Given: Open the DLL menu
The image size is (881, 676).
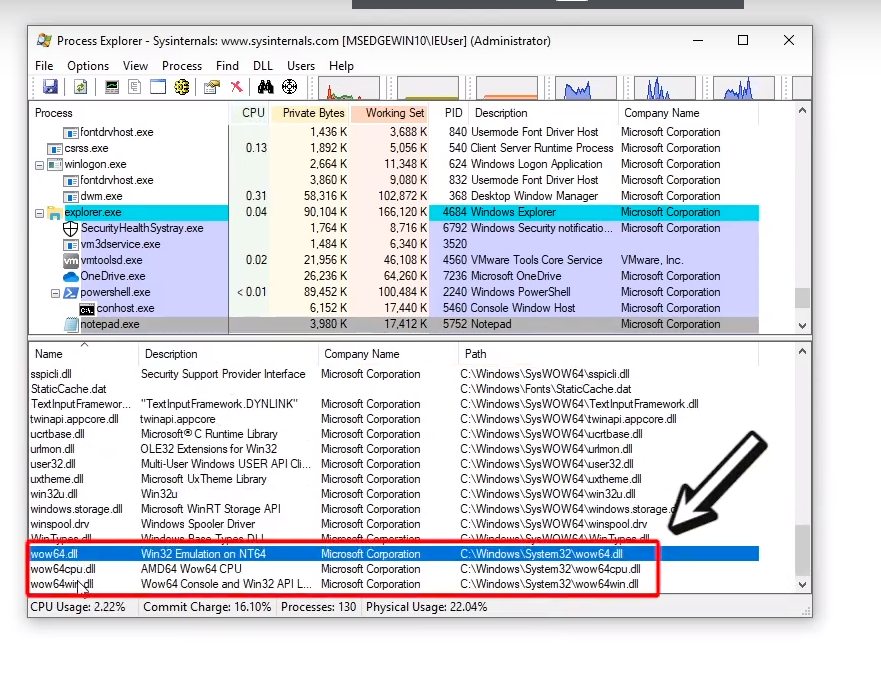Looking at the screenshot, I should coord(262,66).
